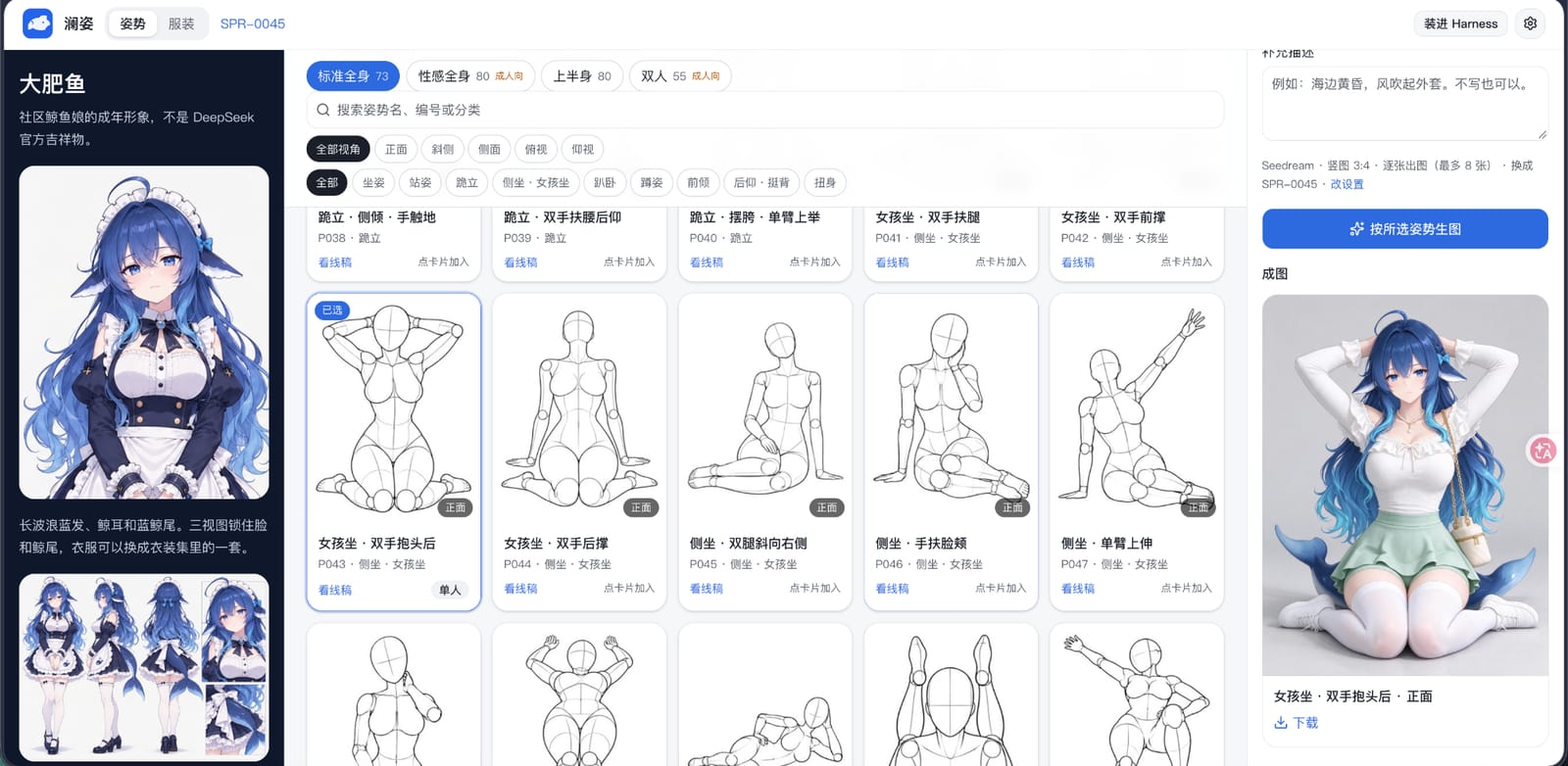The height and width of the screenshot is (766, 1568).
Task: Select the 性感全身 80 category
Action: click(x=470, y=76)
